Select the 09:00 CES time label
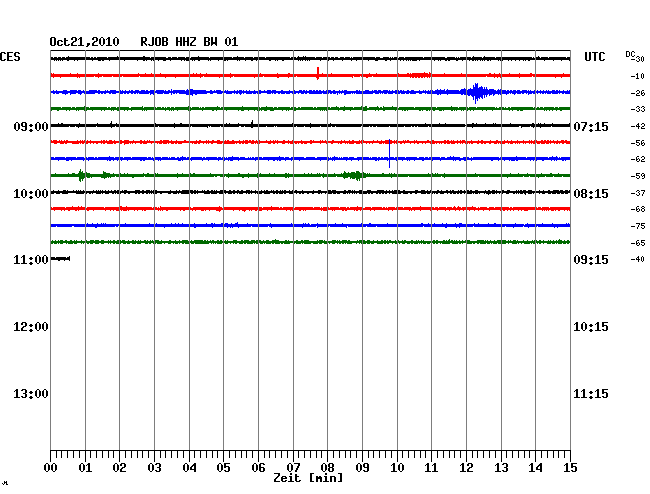The image size is (650, 494). click(31, 126)
